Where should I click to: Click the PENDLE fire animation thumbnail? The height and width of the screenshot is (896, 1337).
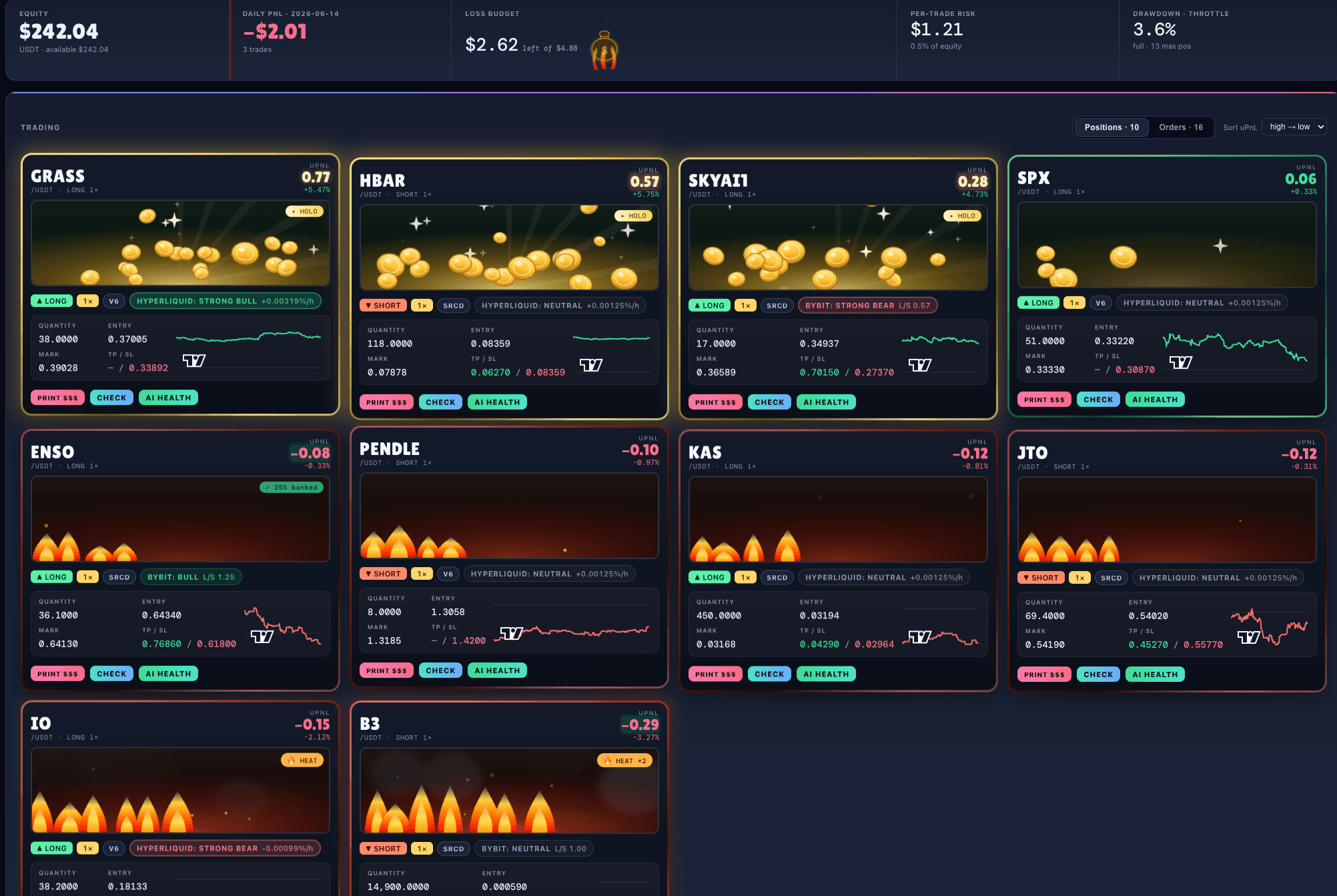click(509, 516)
